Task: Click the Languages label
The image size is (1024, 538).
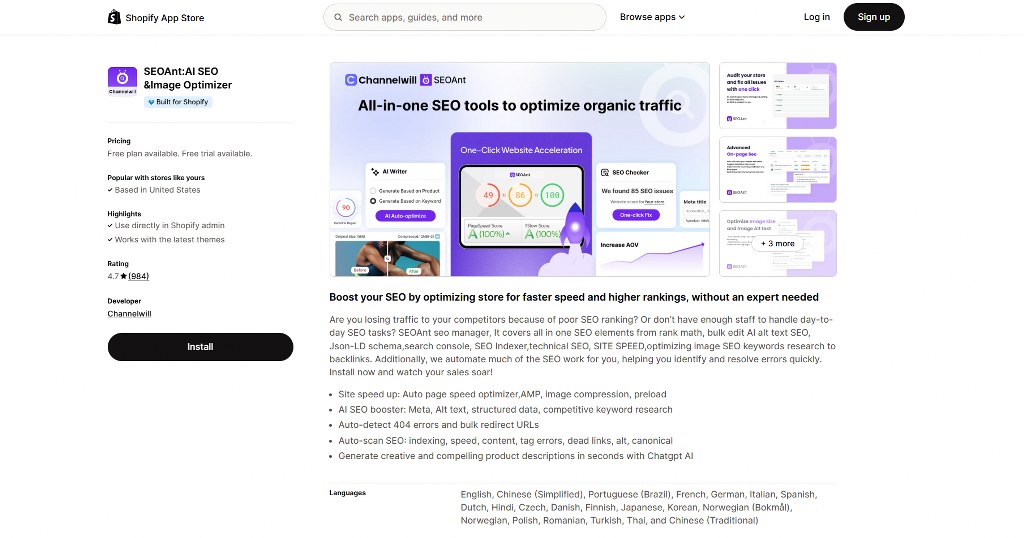Action: [347, 493]
